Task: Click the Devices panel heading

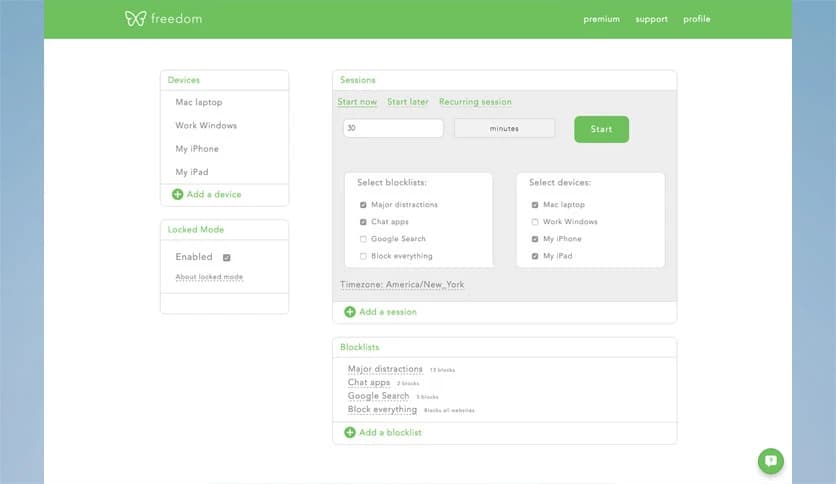Action: tap(183, 80)
